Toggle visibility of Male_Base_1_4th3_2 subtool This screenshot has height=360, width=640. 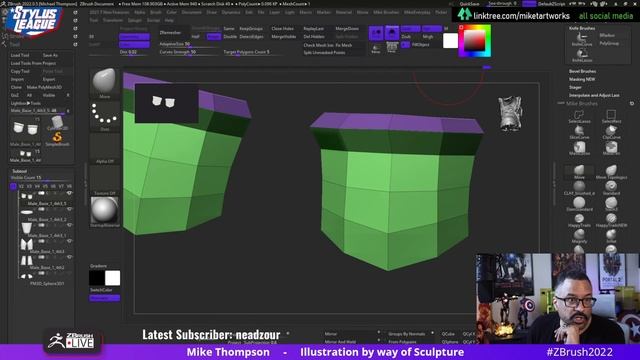click(x=69, y=209)
